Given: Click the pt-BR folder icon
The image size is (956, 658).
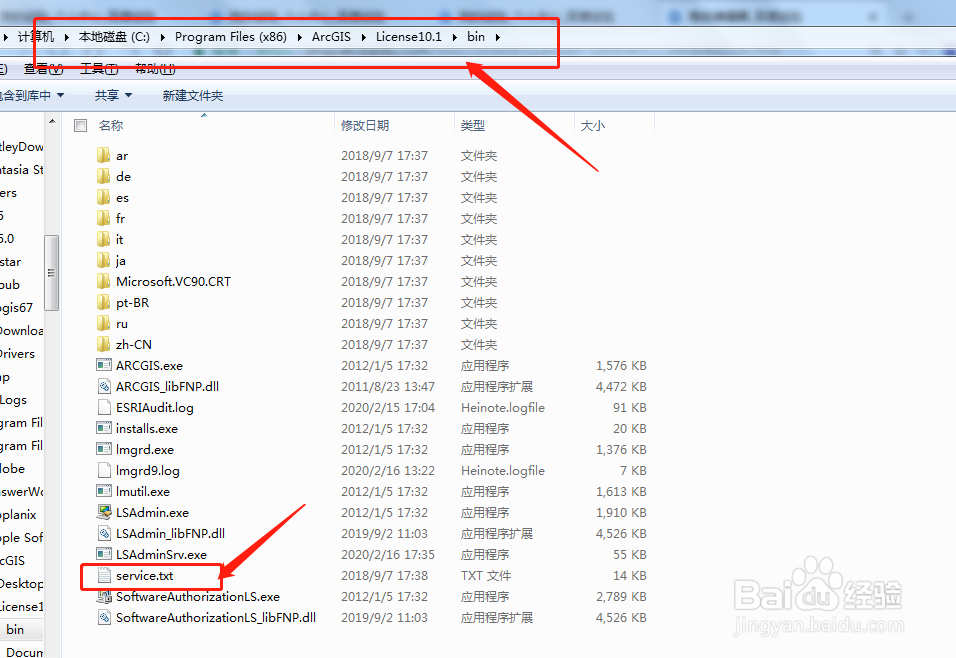Looking at the screenshot, I should coord(104,302).
